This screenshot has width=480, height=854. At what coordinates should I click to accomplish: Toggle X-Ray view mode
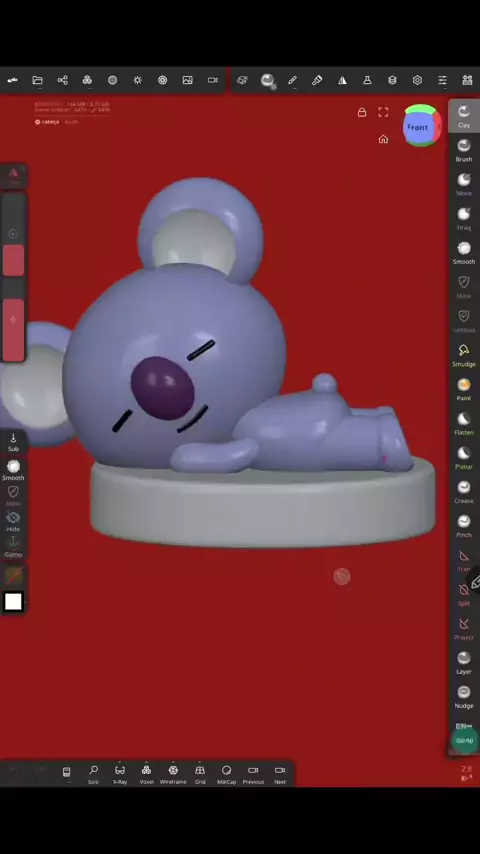coord(120,774)
